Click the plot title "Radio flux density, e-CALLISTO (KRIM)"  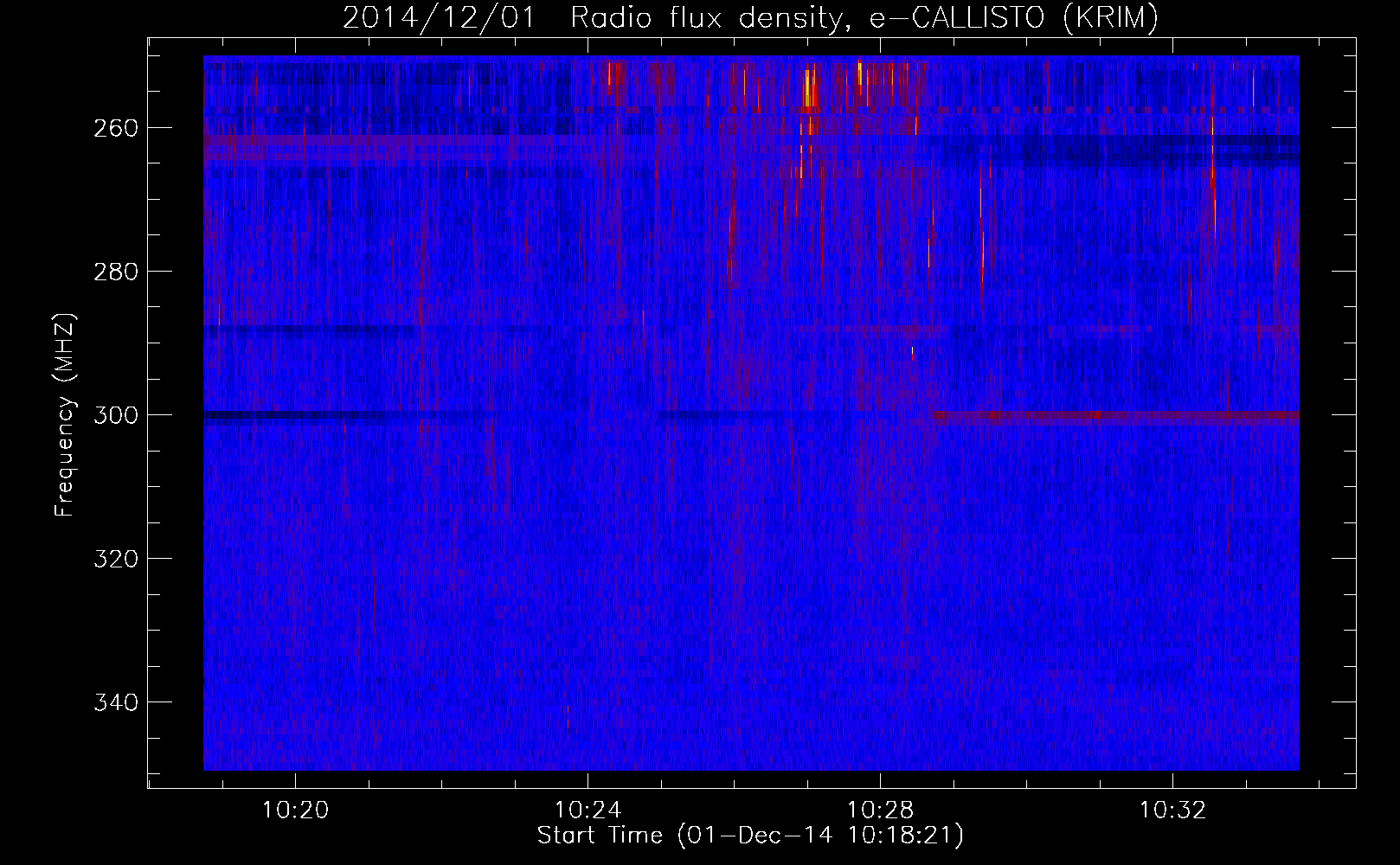click(864, 17)
